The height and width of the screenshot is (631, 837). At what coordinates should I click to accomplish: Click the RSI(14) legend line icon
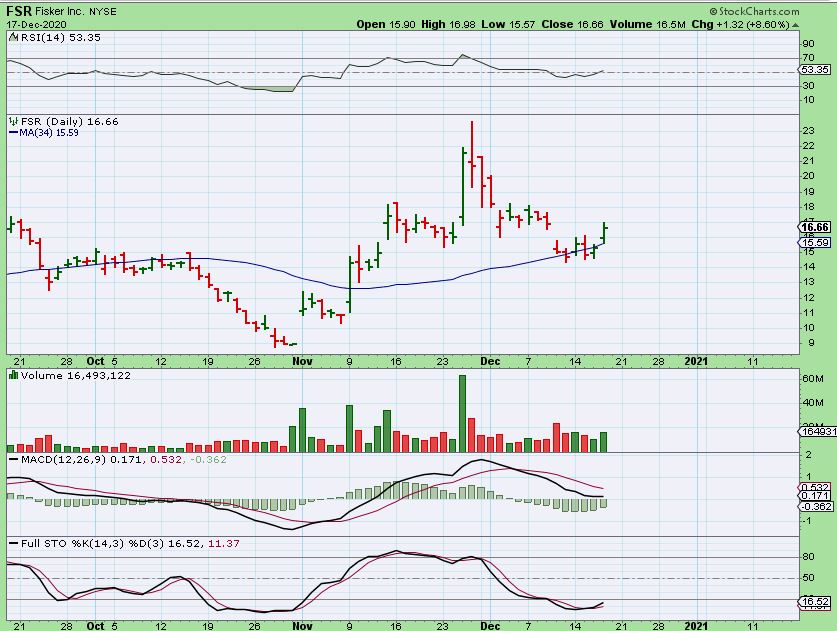point(11,37)
